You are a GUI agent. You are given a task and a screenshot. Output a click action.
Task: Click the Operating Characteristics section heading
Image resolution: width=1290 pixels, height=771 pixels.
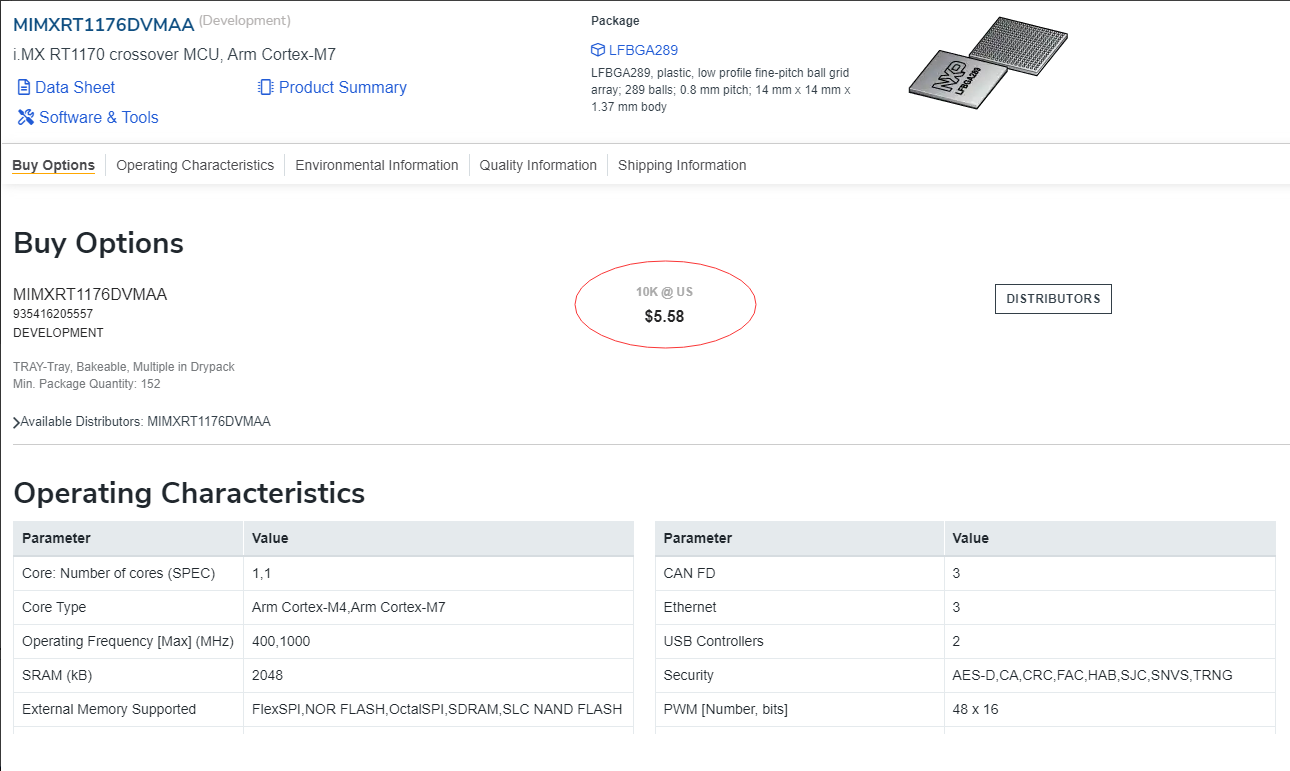point(189,493)
